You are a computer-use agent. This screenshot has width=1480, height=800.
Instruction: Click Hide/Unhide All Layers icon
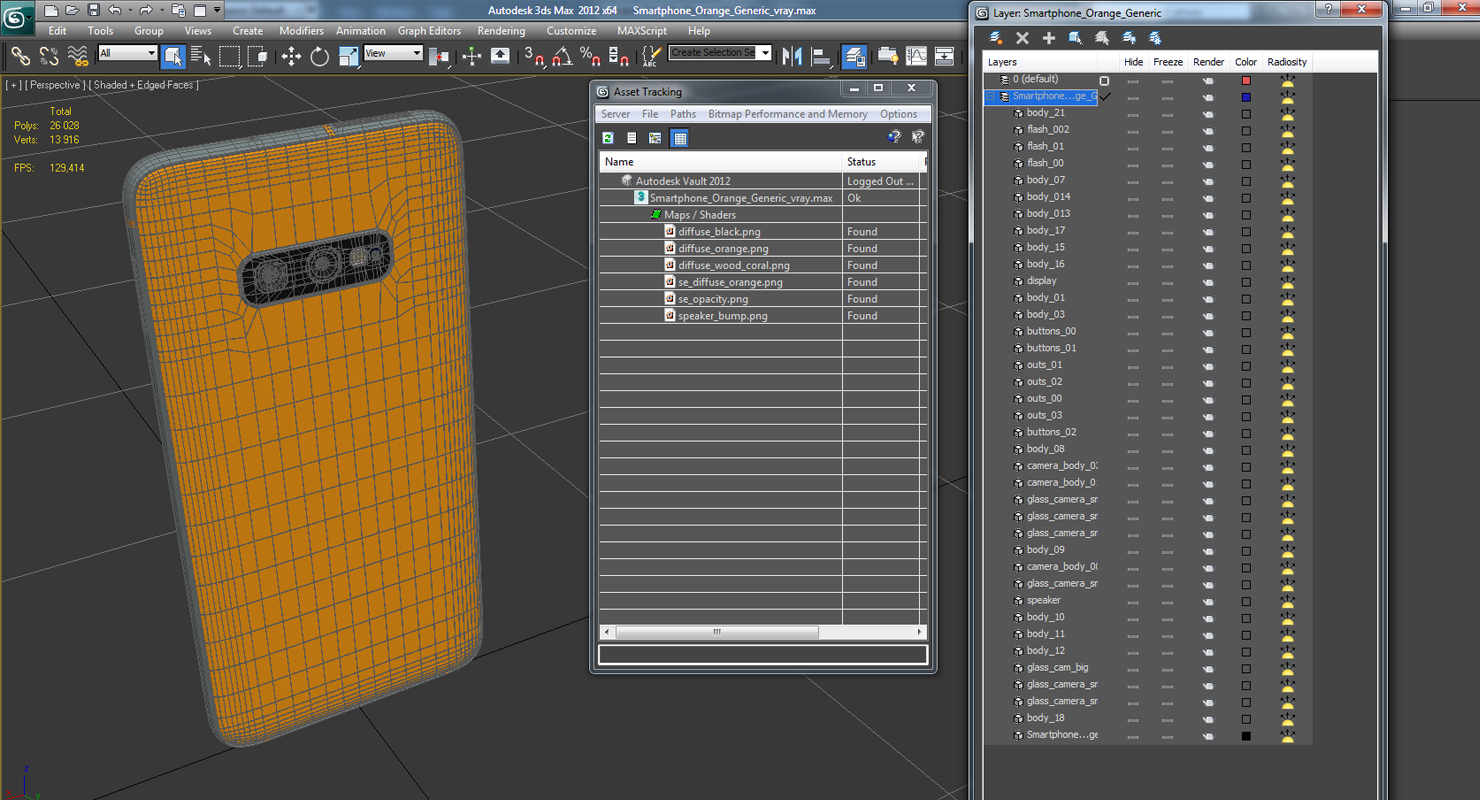click(1129, 38)
